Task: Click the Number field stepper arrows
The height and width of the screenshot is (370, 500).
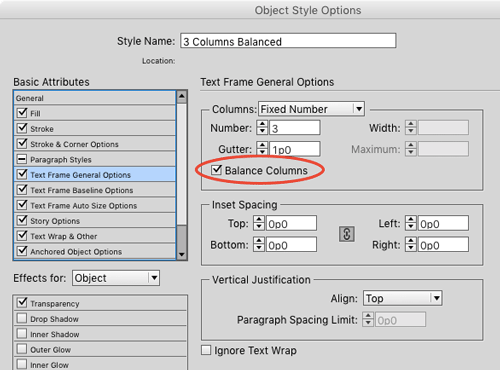Action: point(262,128)
